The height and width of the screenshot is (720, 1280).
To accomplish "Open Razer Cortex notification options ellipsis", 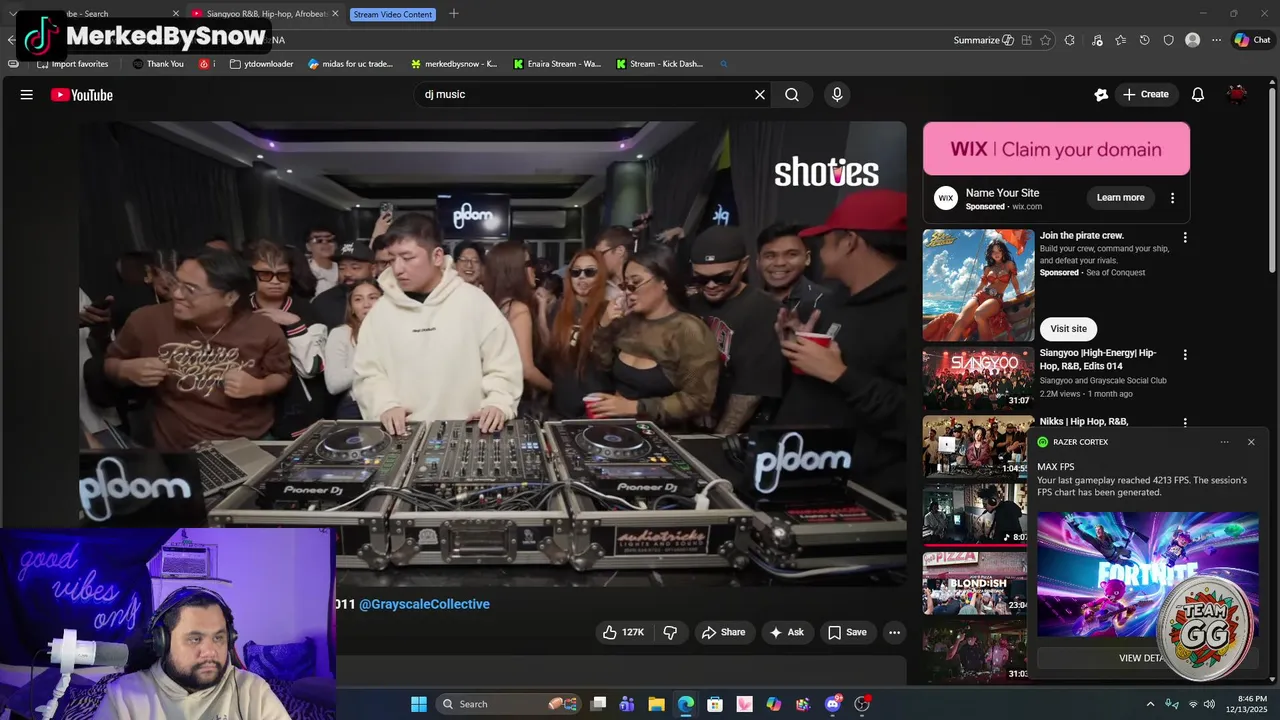I will [x=1224, y=442].
